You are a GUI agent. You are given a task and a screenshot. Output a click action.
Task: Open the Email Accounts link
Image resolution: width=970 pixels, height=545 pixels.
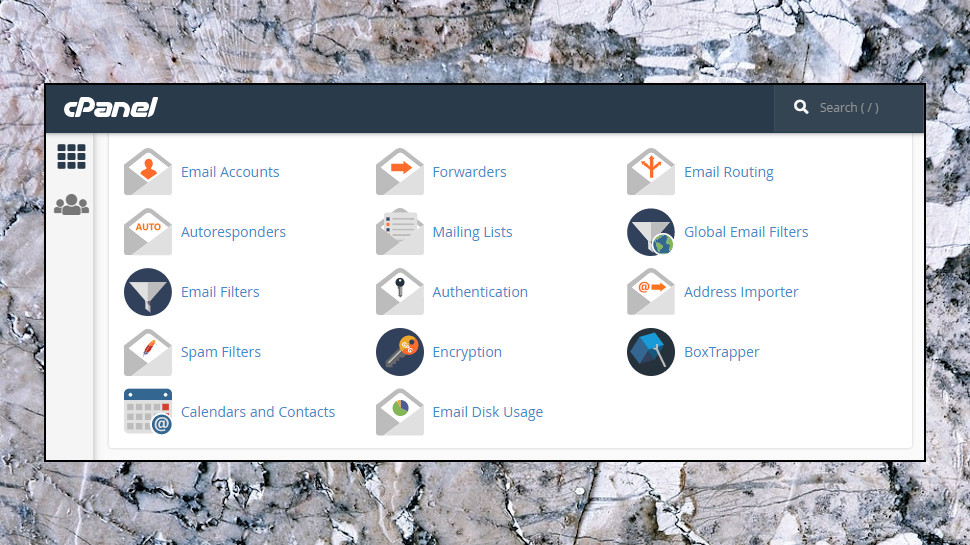[230, 172]
